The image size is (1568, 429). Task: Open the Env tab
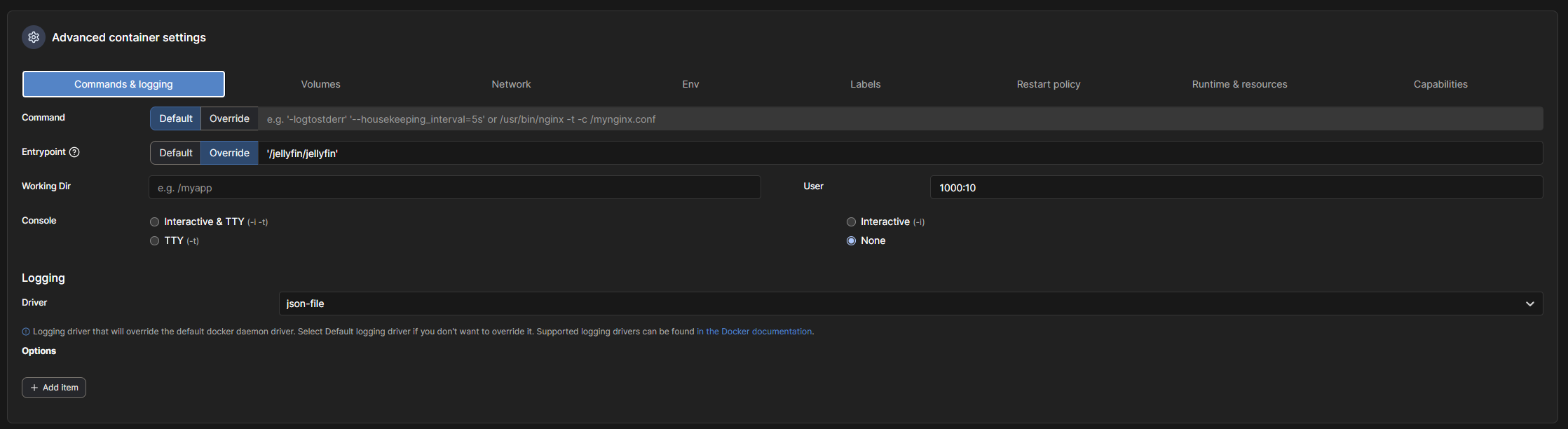point(690,84)
